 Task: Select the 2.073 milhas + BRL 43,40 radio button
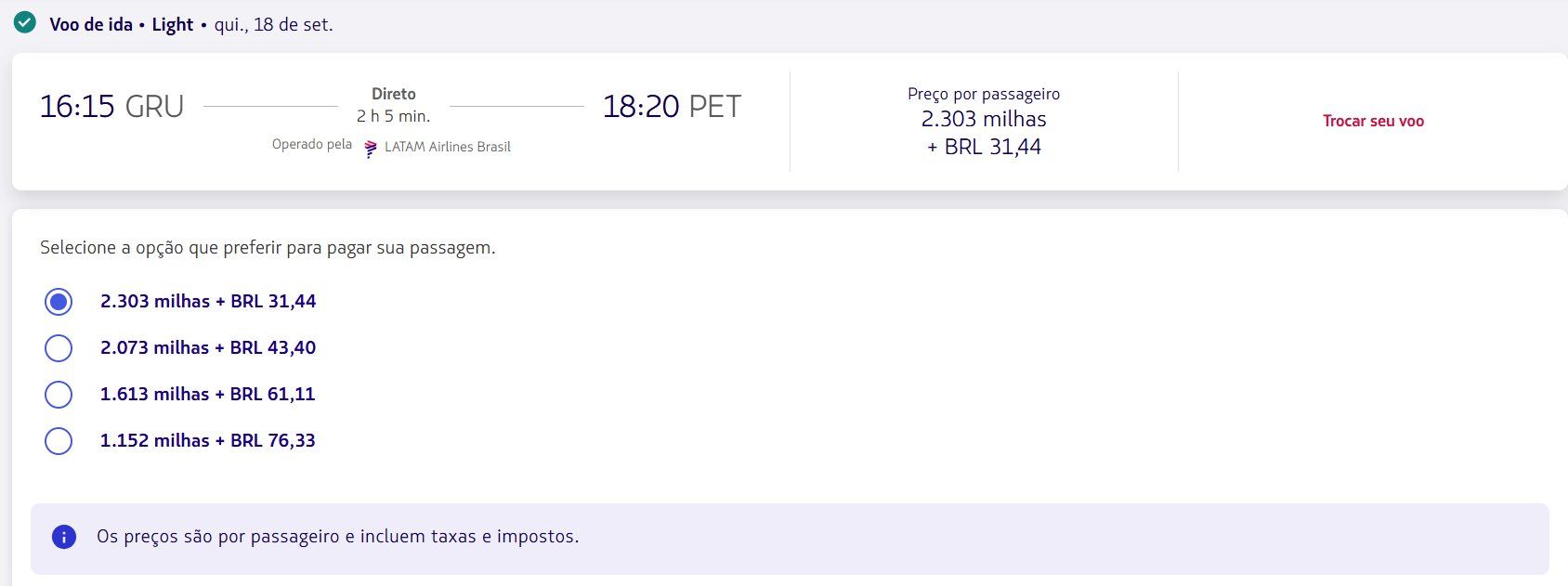[59, 348]
